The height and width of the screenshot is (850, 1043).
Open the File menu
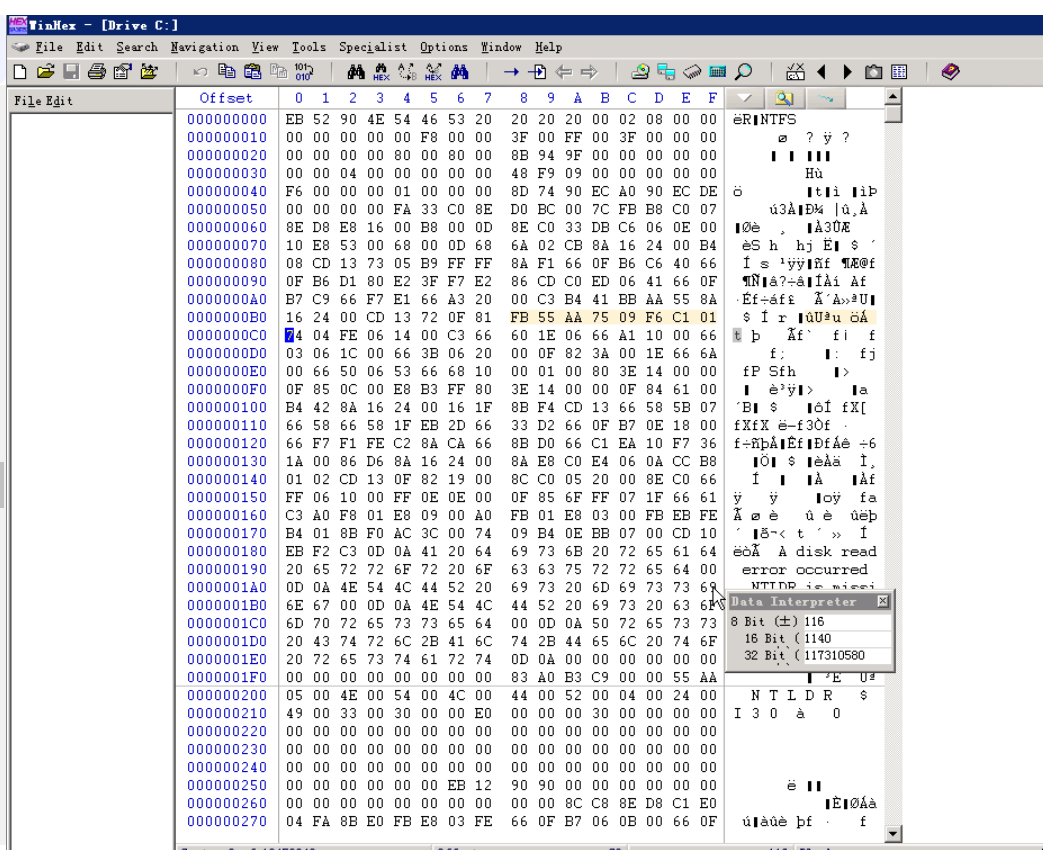pos(49,47)
